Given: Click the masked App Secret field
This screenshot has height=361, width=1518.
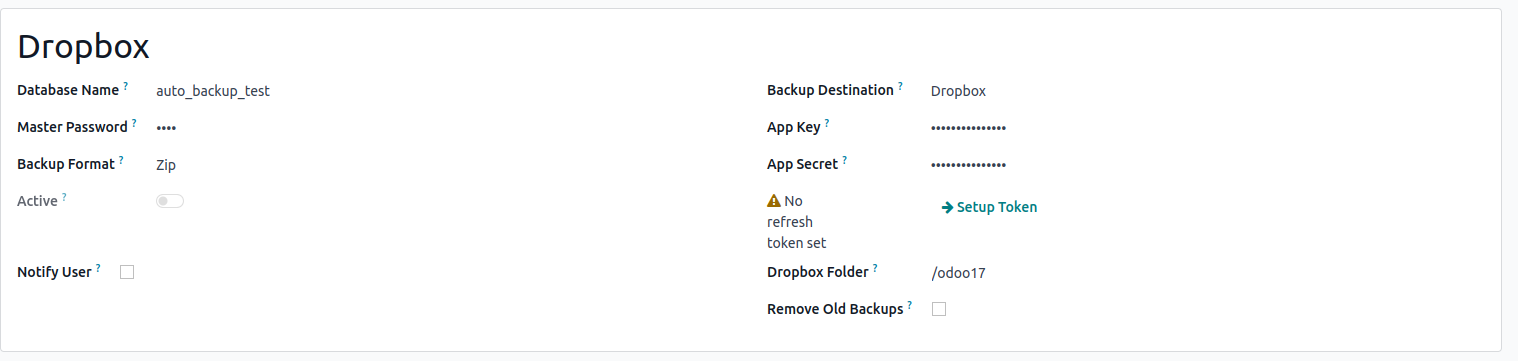Looking at the screenshot, I should (x=968, y=164).
